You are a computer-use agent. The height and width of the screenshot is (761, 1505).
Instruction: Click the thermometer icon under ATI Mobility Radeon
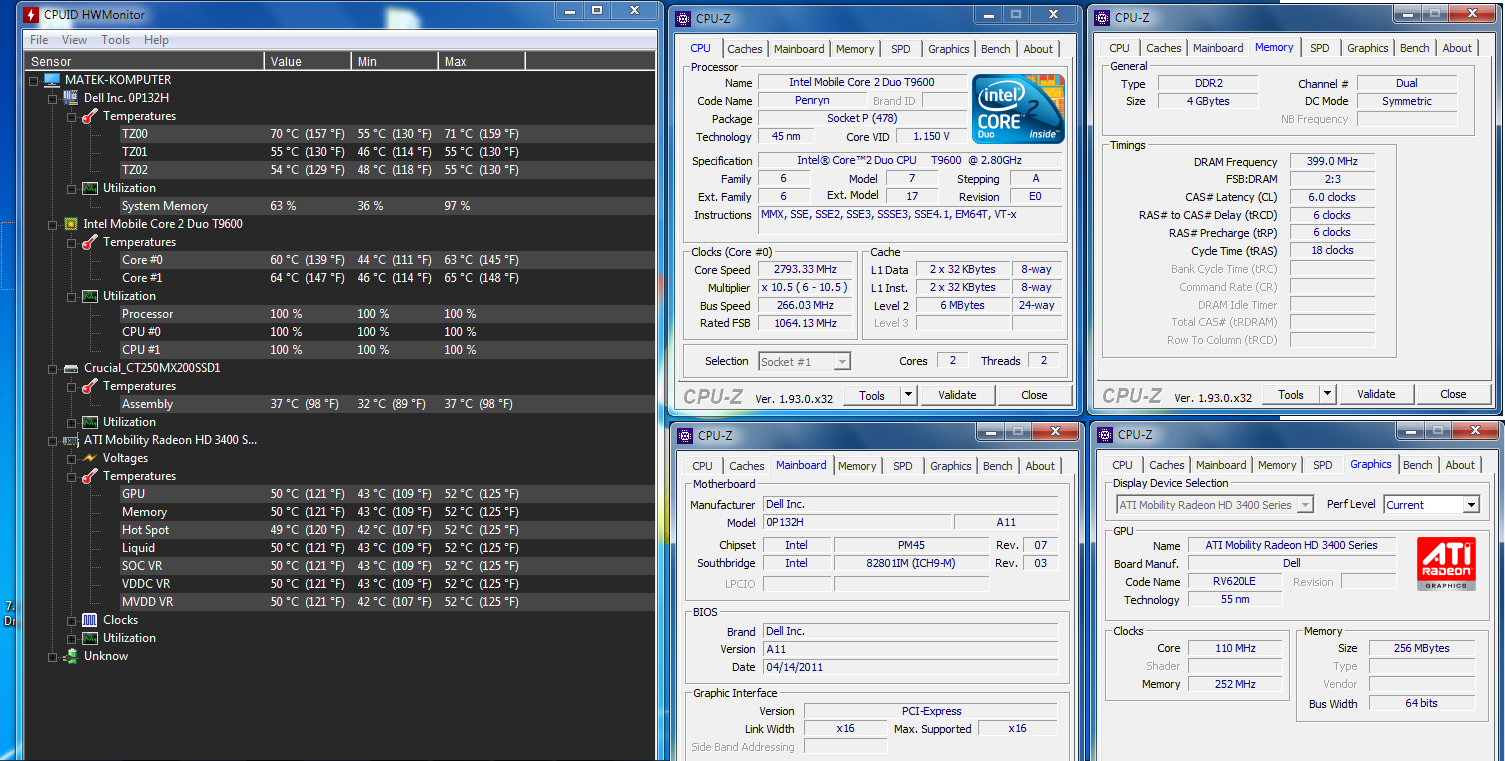click(90, 476)
